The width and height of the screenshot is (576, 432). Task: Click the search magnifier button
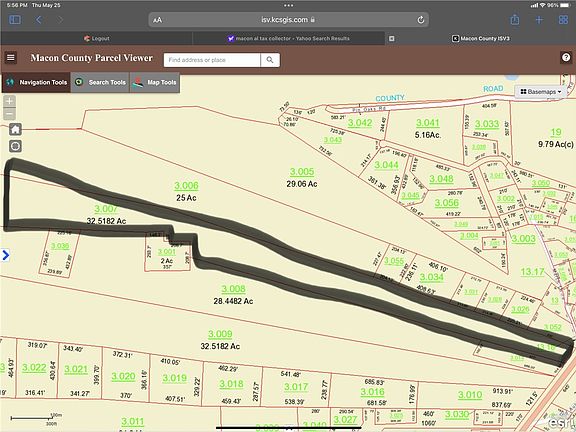(270, 60)
